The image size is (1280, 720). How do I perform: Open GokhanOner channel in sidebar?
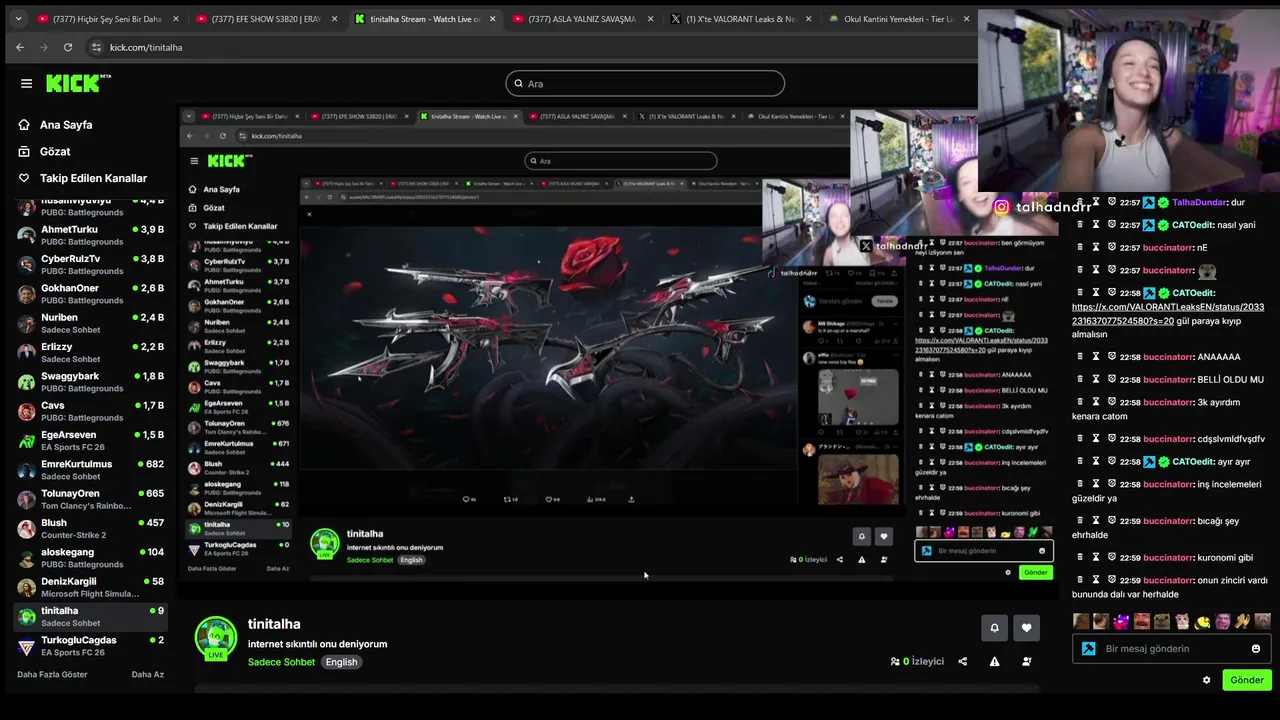click(x=90, y=294)
